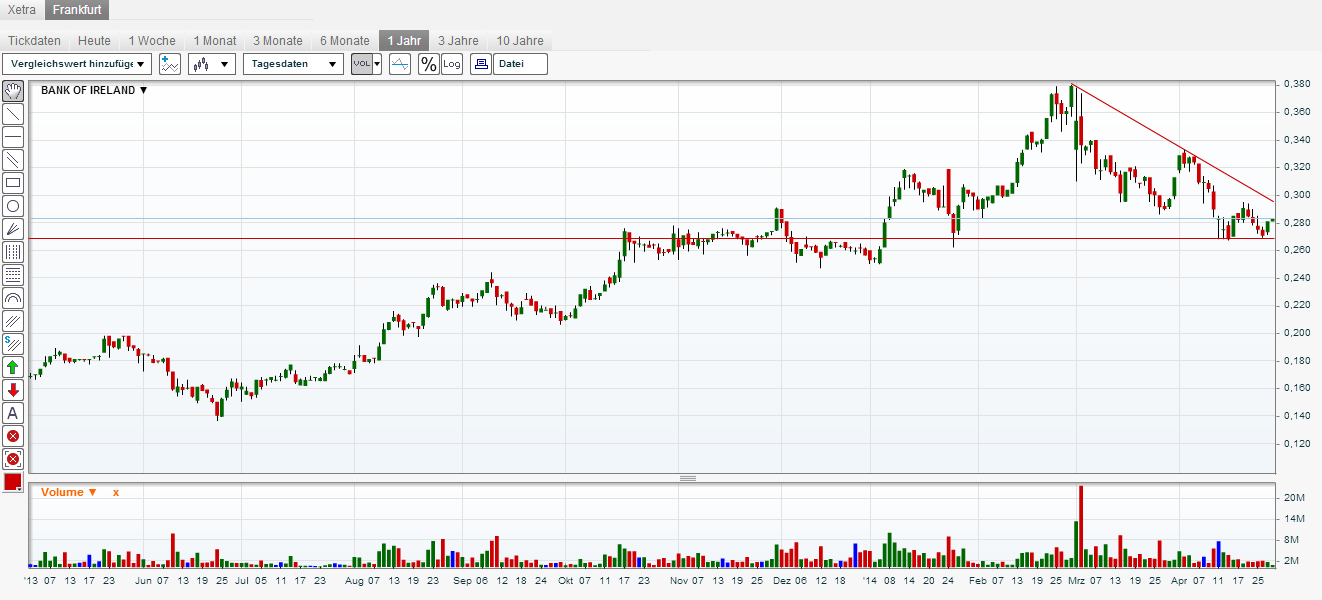Switch to the Frankfurt exchange tab
Viewport: 1322px width, 600px height.
point(77,10)
